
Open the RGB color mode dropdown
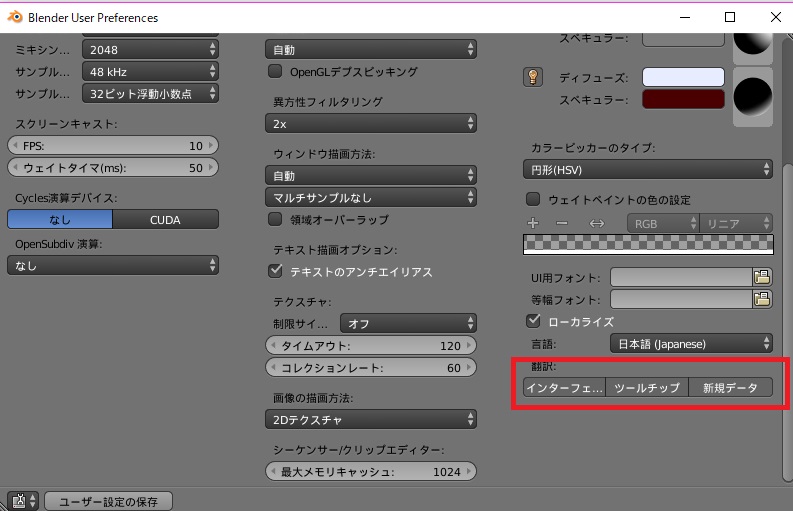pyautogui.click(x=663, y=223)
